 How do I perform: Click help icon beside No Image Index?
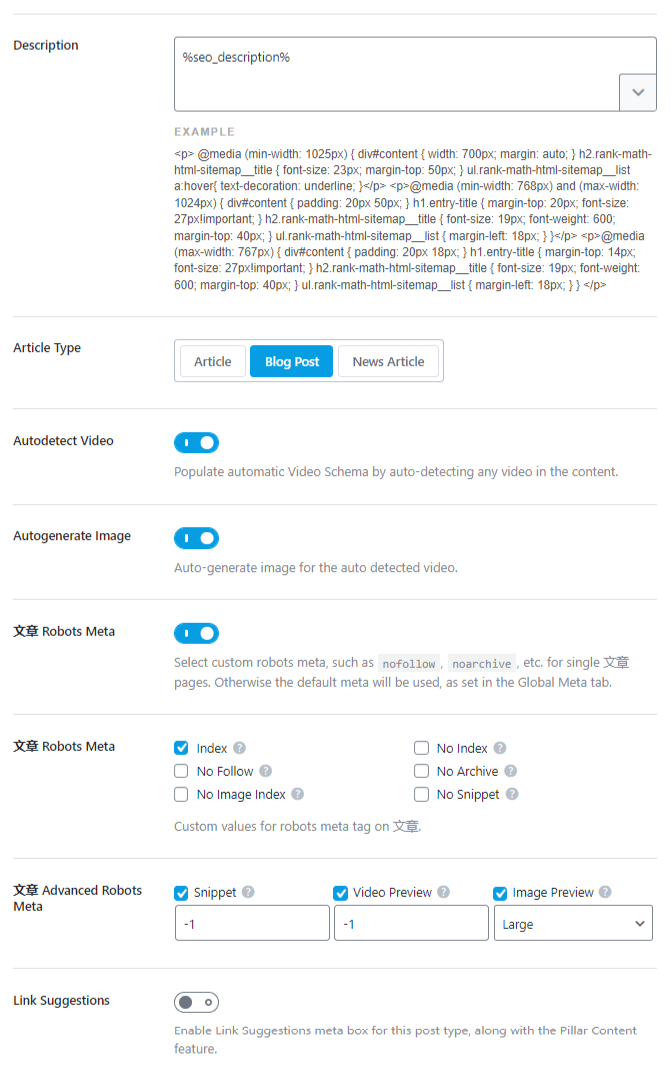point(297,794)
